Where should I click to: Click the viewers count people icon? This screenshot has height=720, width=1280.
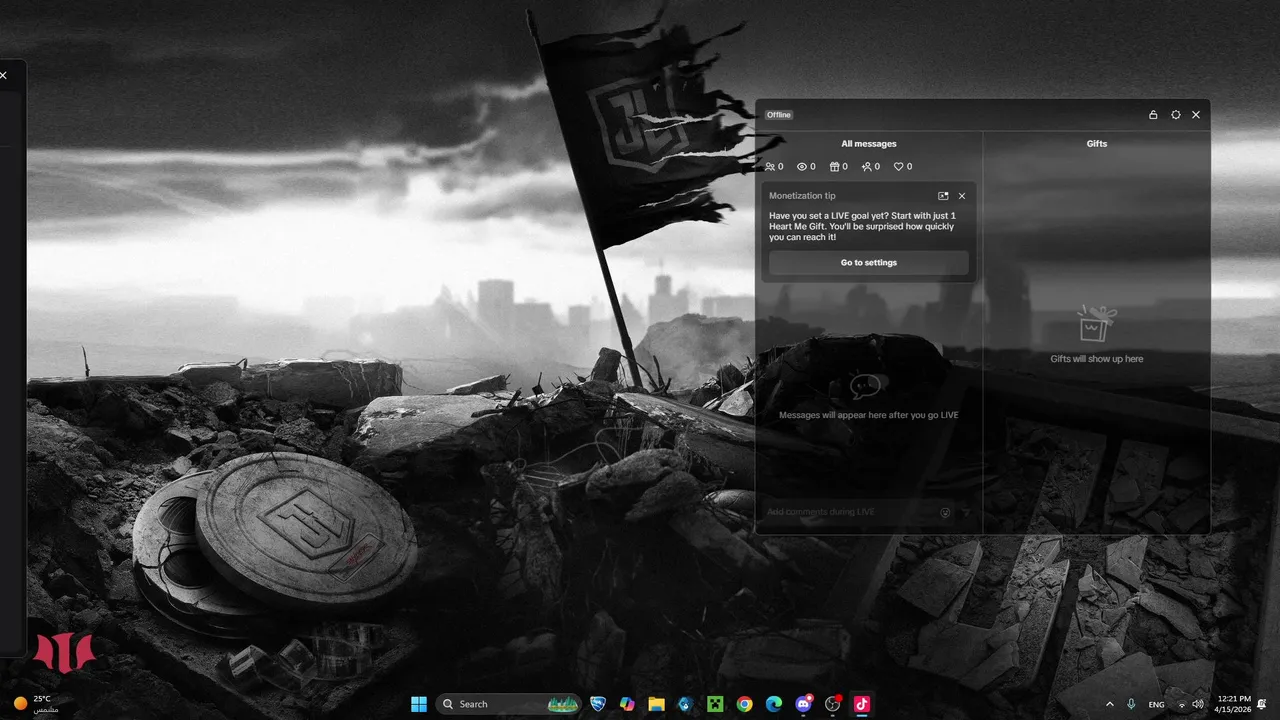(x=770, y=167)
